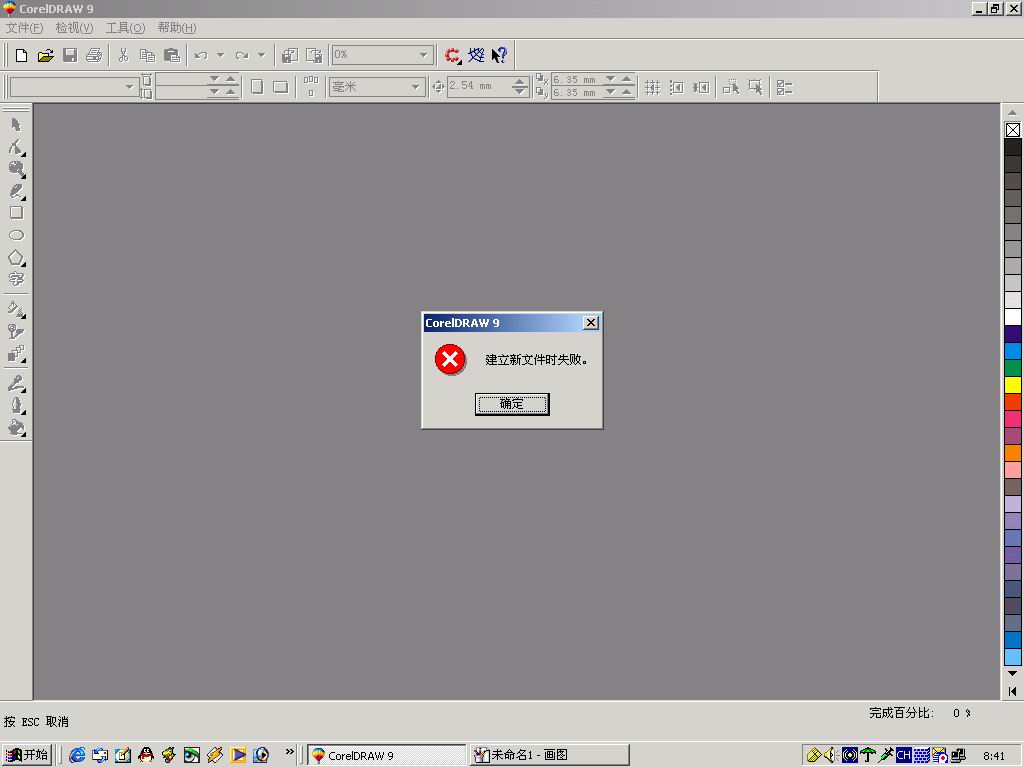The height and width of the screenshot is (768, 1024).
Task: Open the Options icon on property bar
Action: pyautogui.click(x=784, y=88)
